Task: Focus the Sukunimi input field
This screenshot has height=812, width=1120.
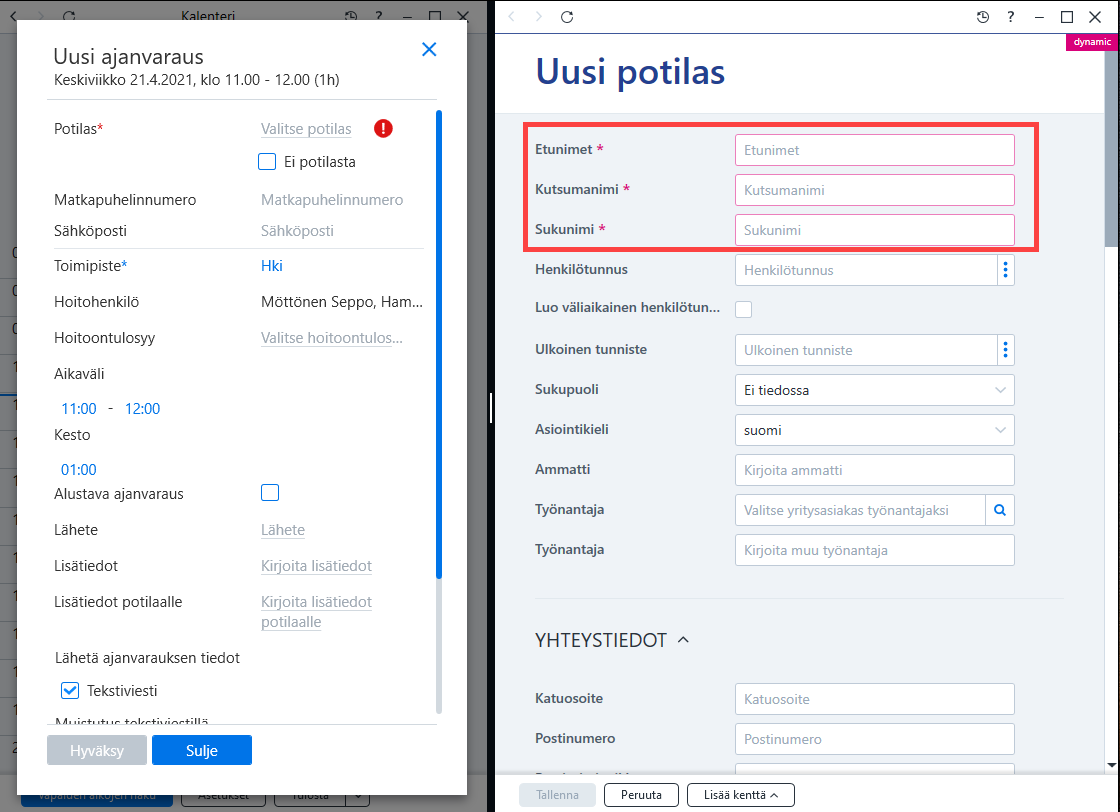Action: 874,230
